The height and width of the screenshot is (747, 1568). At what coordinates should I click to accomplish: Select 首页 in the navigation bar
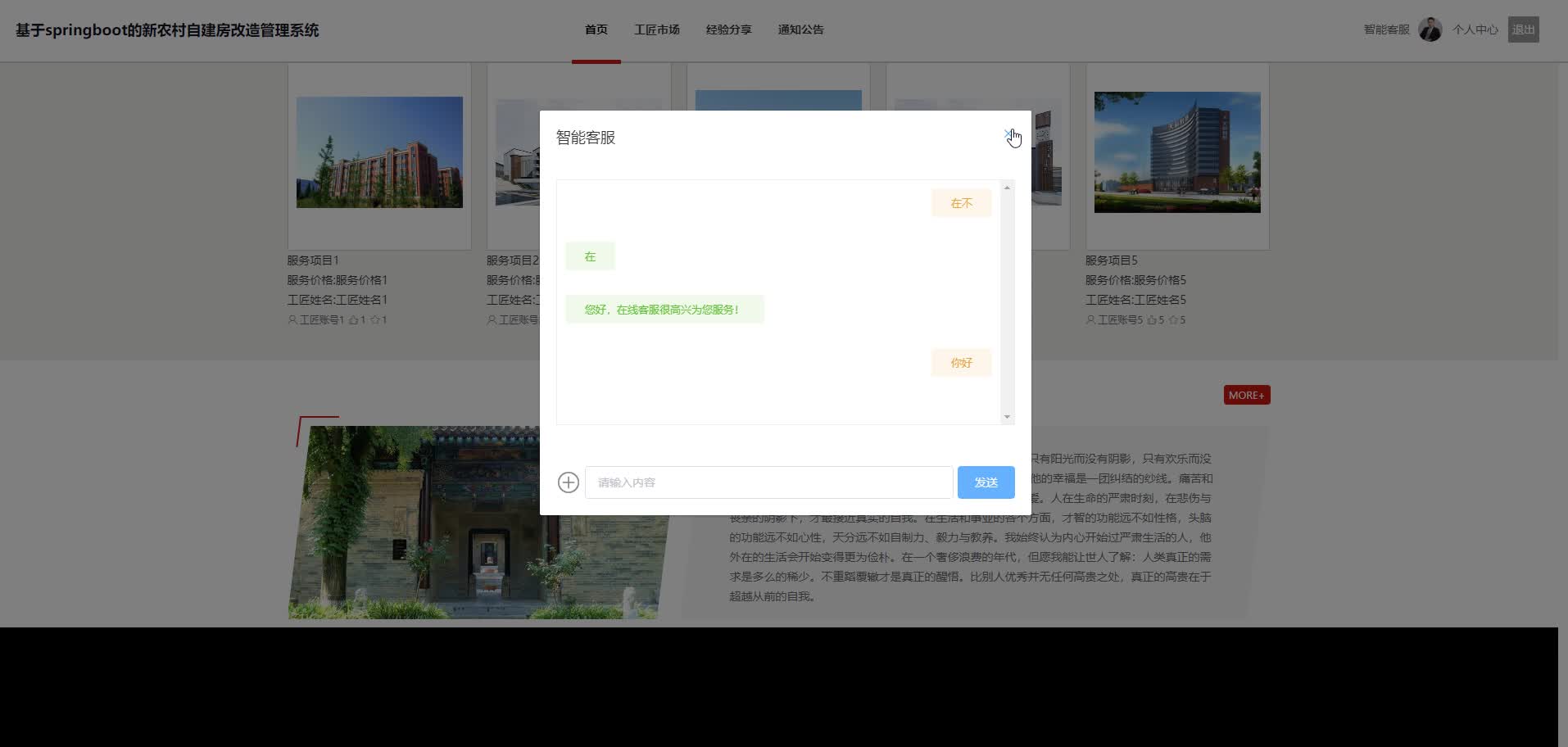point(595,29)
